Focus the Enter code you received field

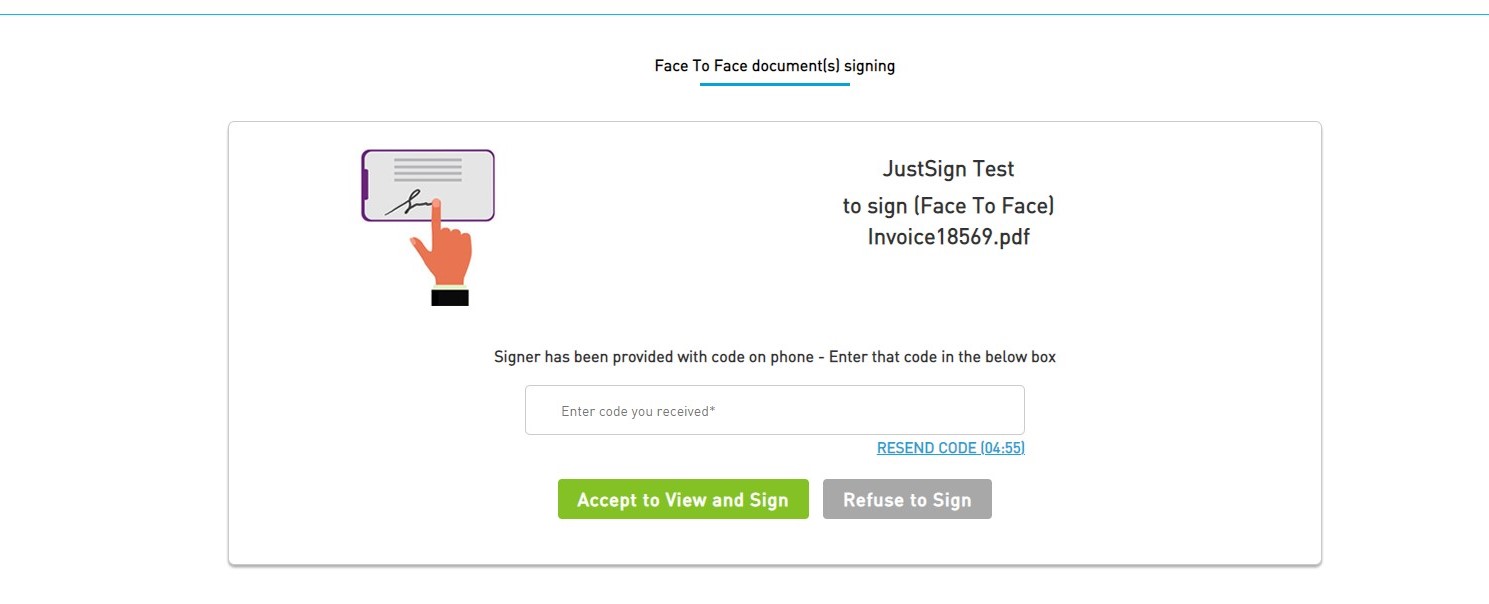click(x=774, y=410)
